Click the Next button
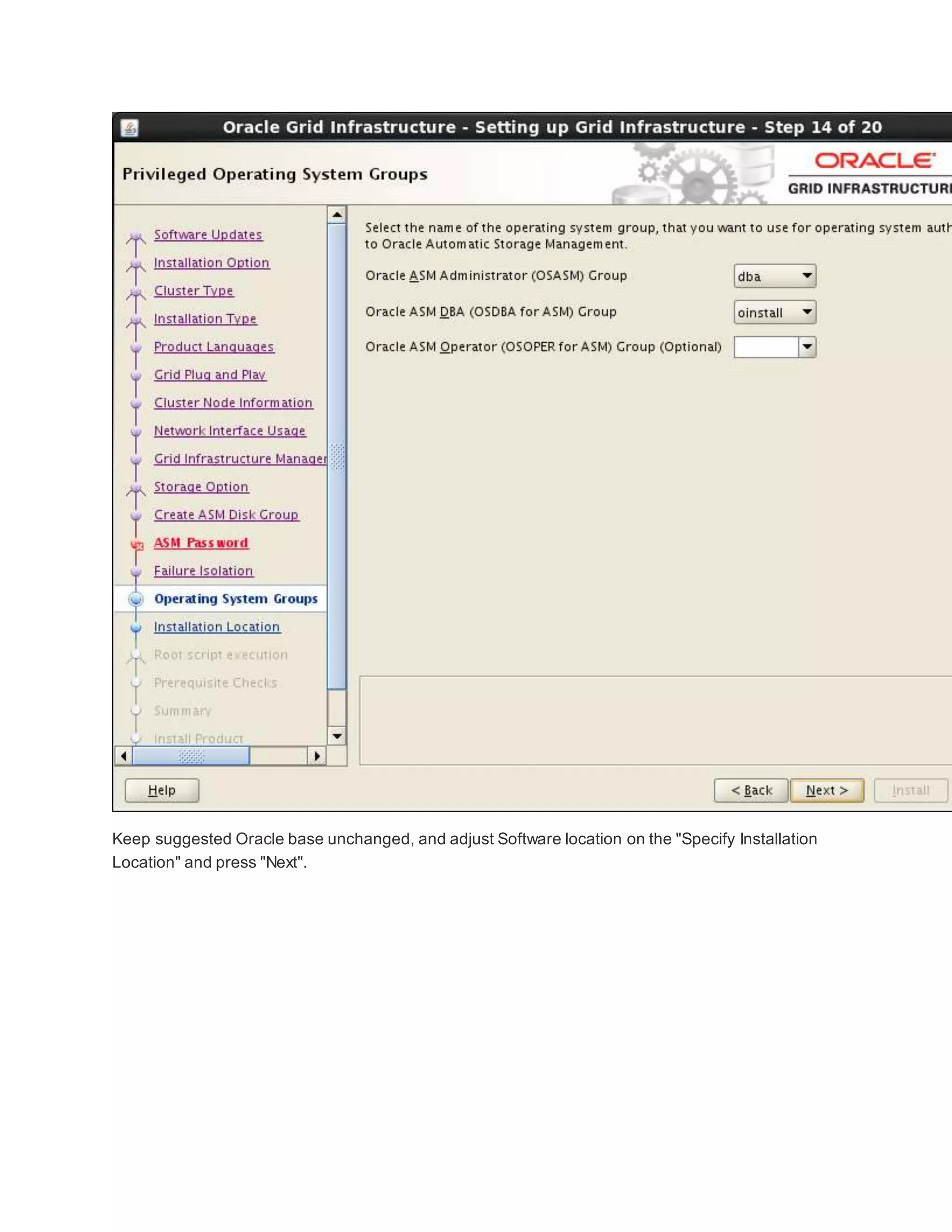Screen dimensions: 952x1232 (x=827, y=790)
